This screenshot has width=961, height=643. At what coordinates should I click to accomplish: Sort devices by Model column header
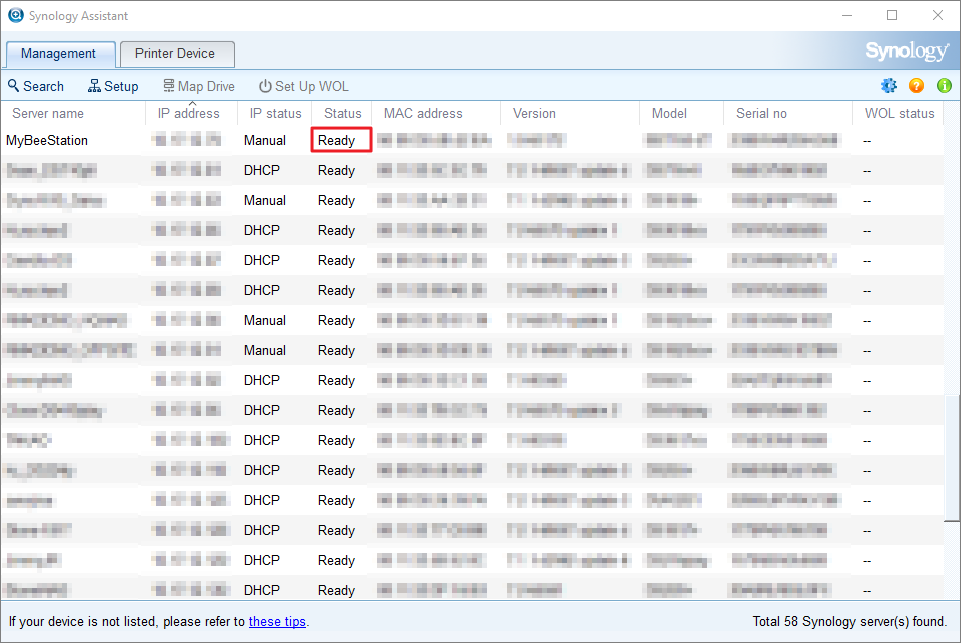click(669, 113)
